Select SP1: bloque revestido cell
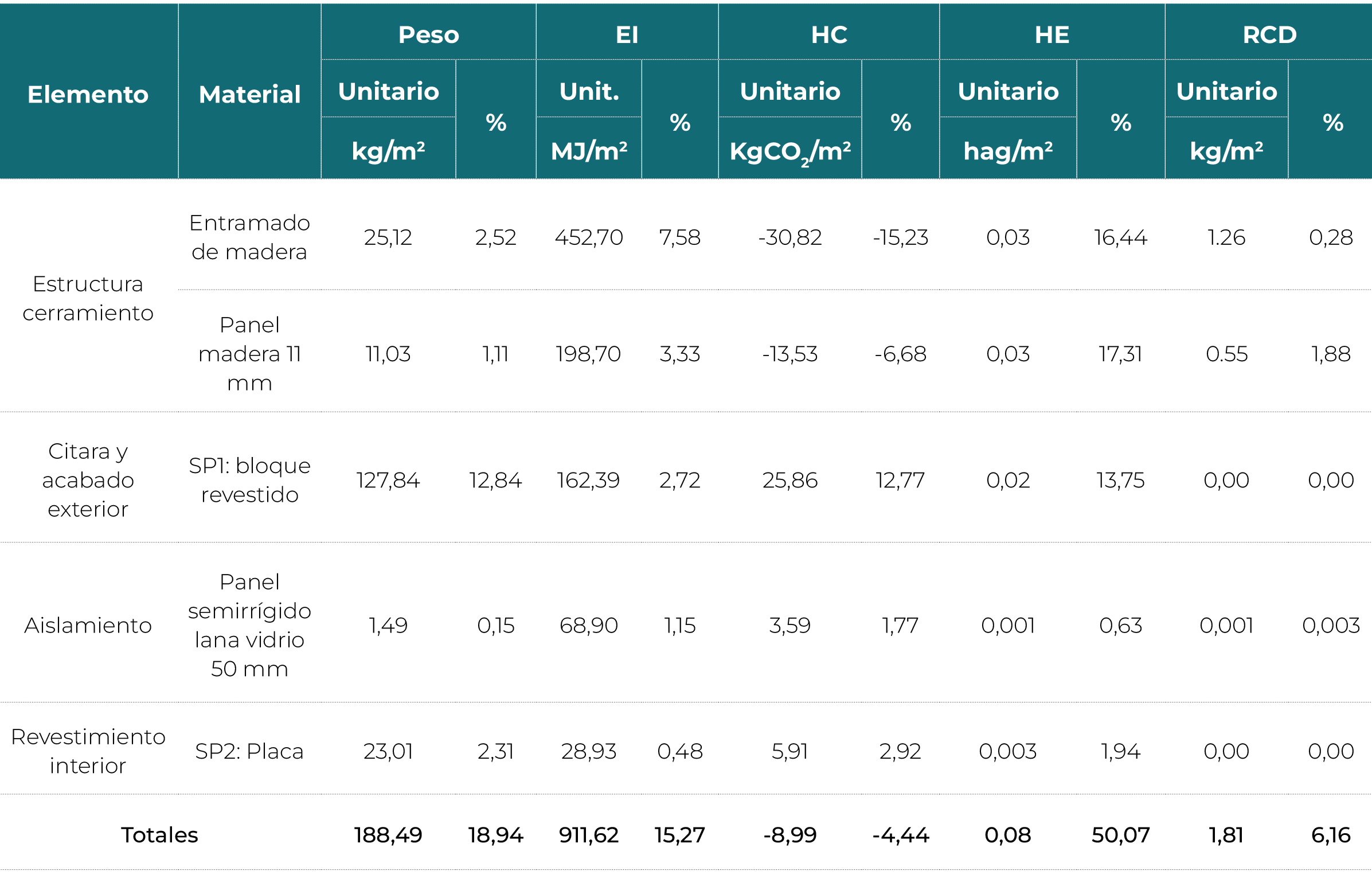This screenshot has height=894, width=1372. [x=249, y=479]
